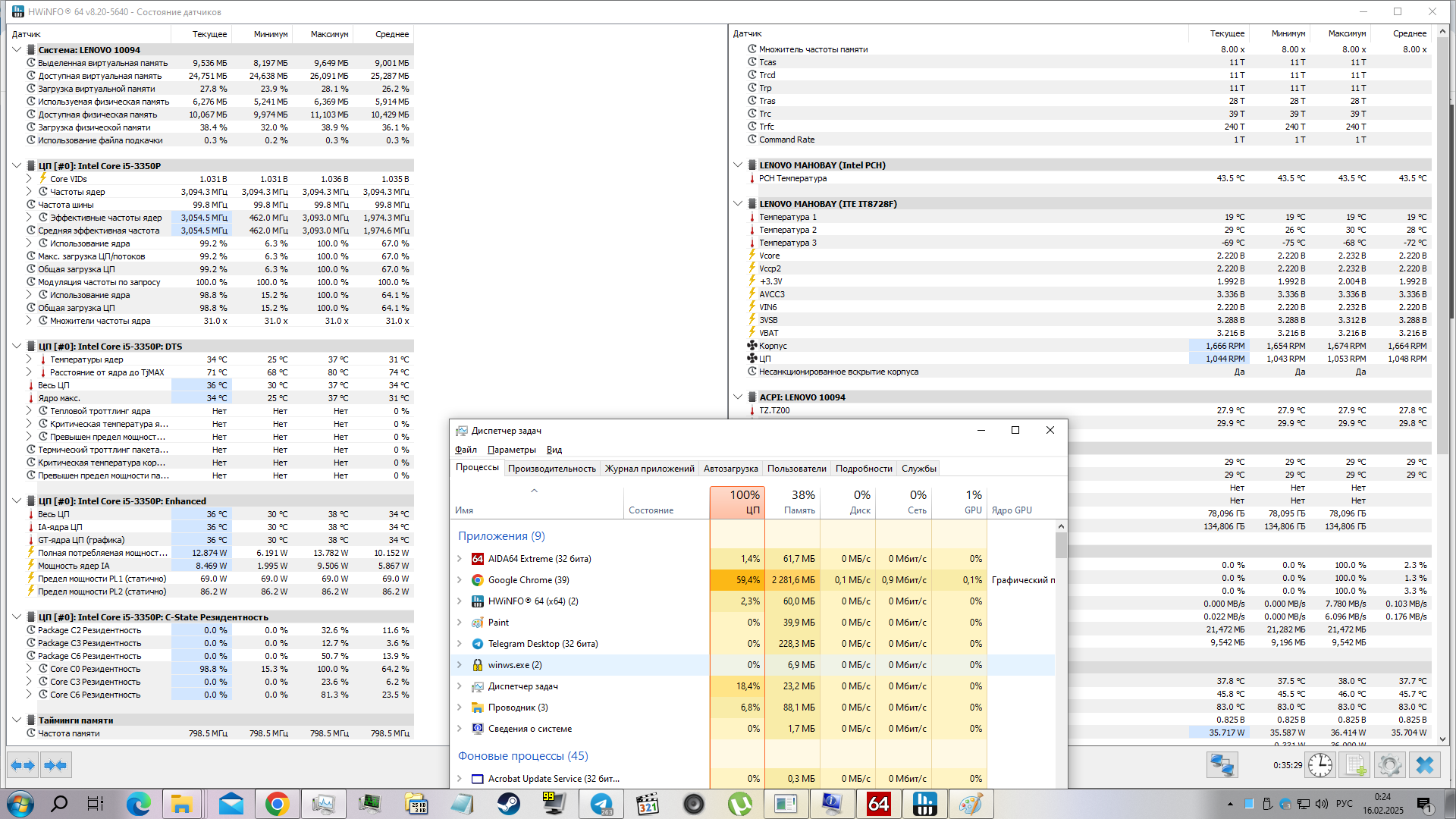Sort processes by the 'Диск' column header
Image resolution: width=1456 pixels, height=819 pixels.
[848, 502]
